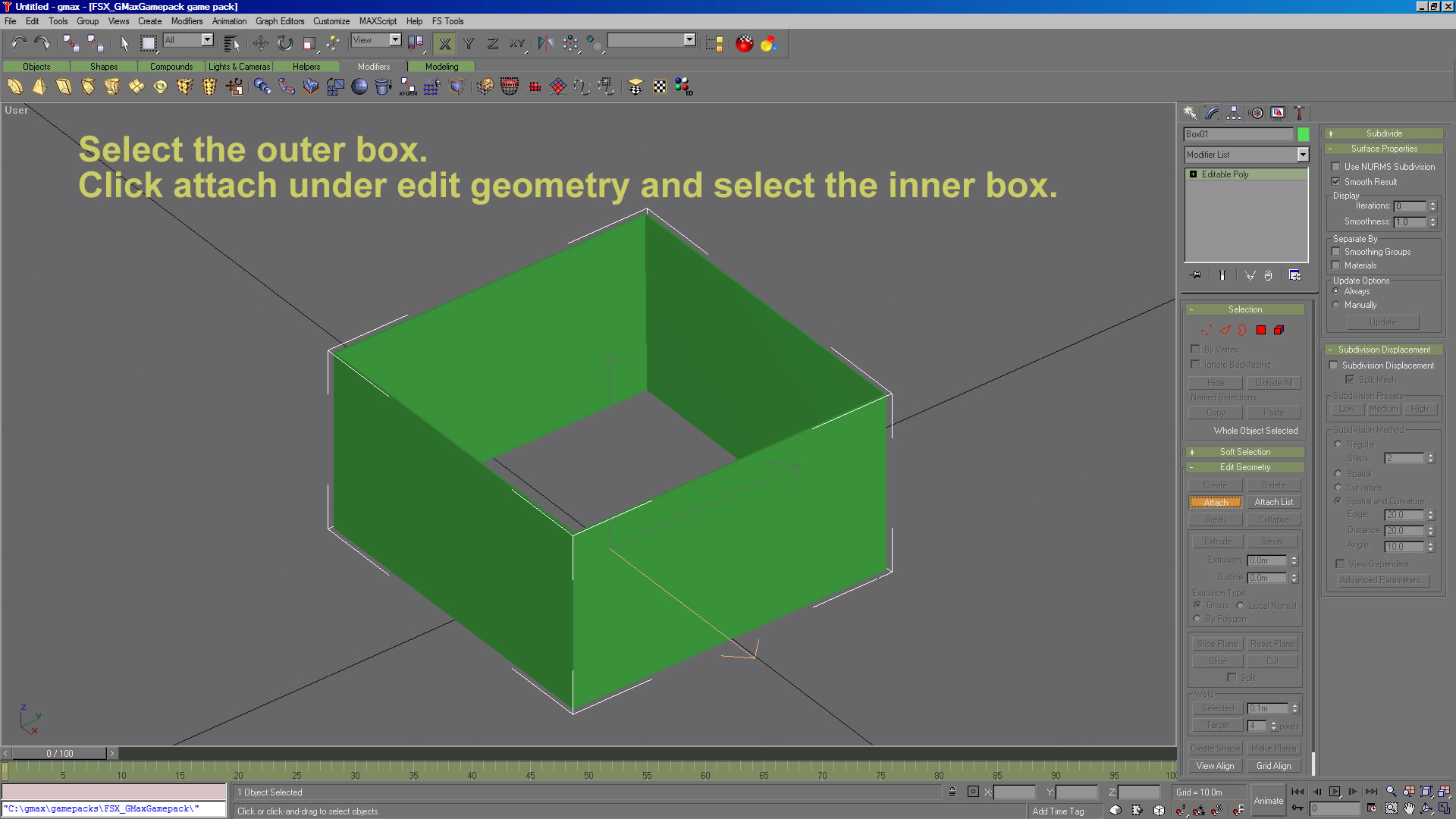This screenshot has height=819, width=1456.
Task: Open the Modifier List dropdown
Action: click(1302, 155)
